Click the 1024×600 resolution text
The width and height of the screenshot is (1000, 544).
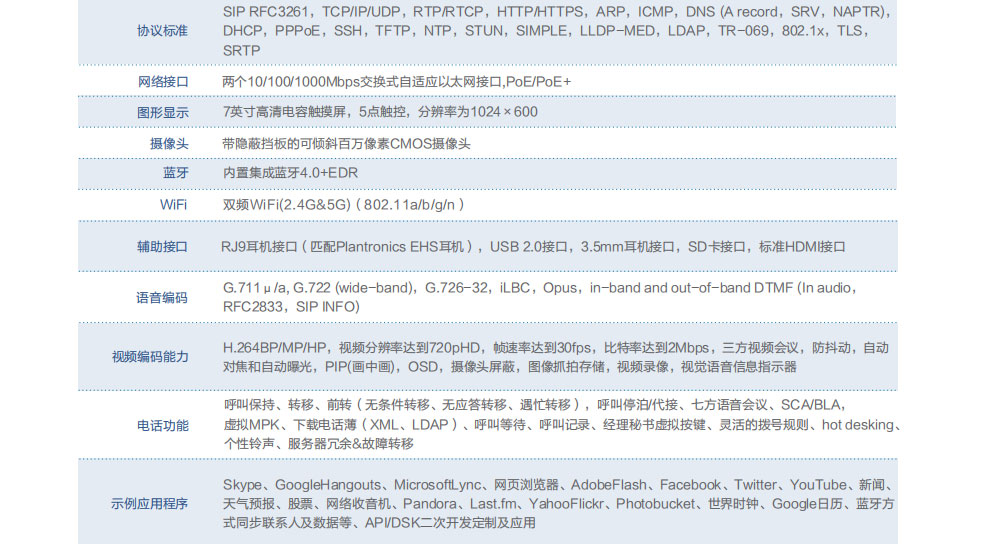[504, 112]
